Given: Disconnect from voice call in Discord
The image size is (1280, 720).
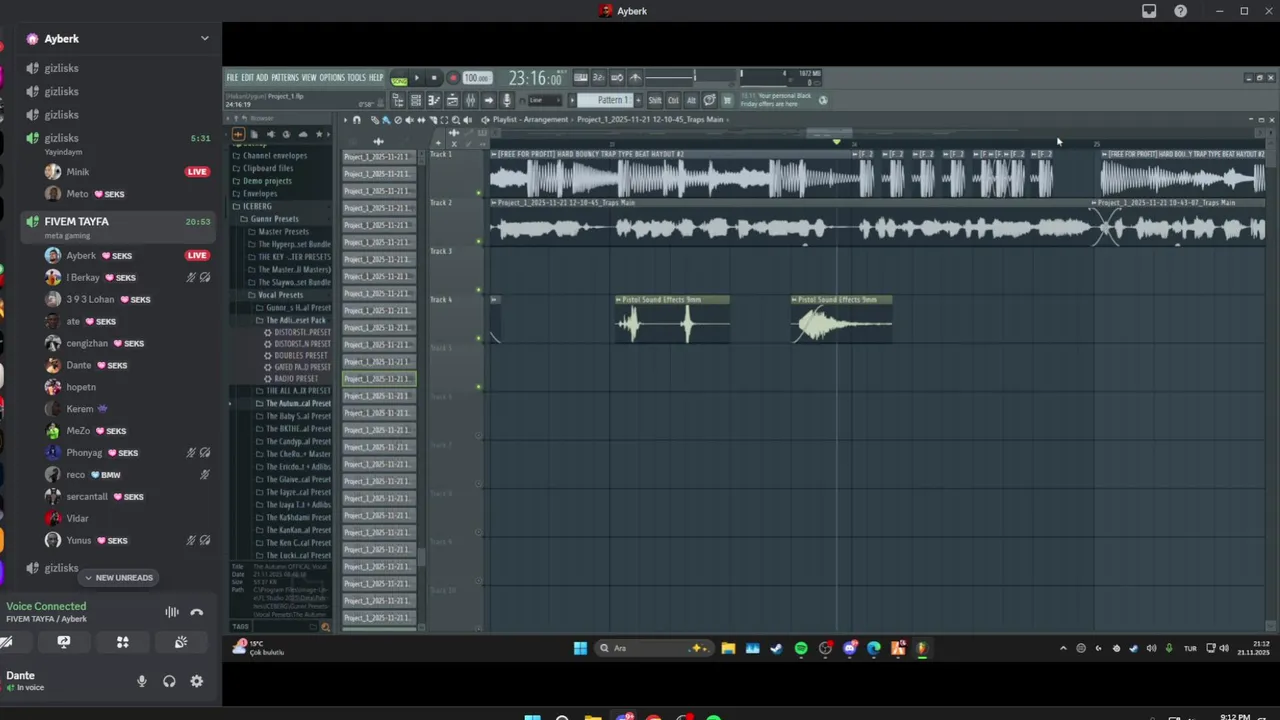Looking at the screenshot, I should tap(197, 612).
